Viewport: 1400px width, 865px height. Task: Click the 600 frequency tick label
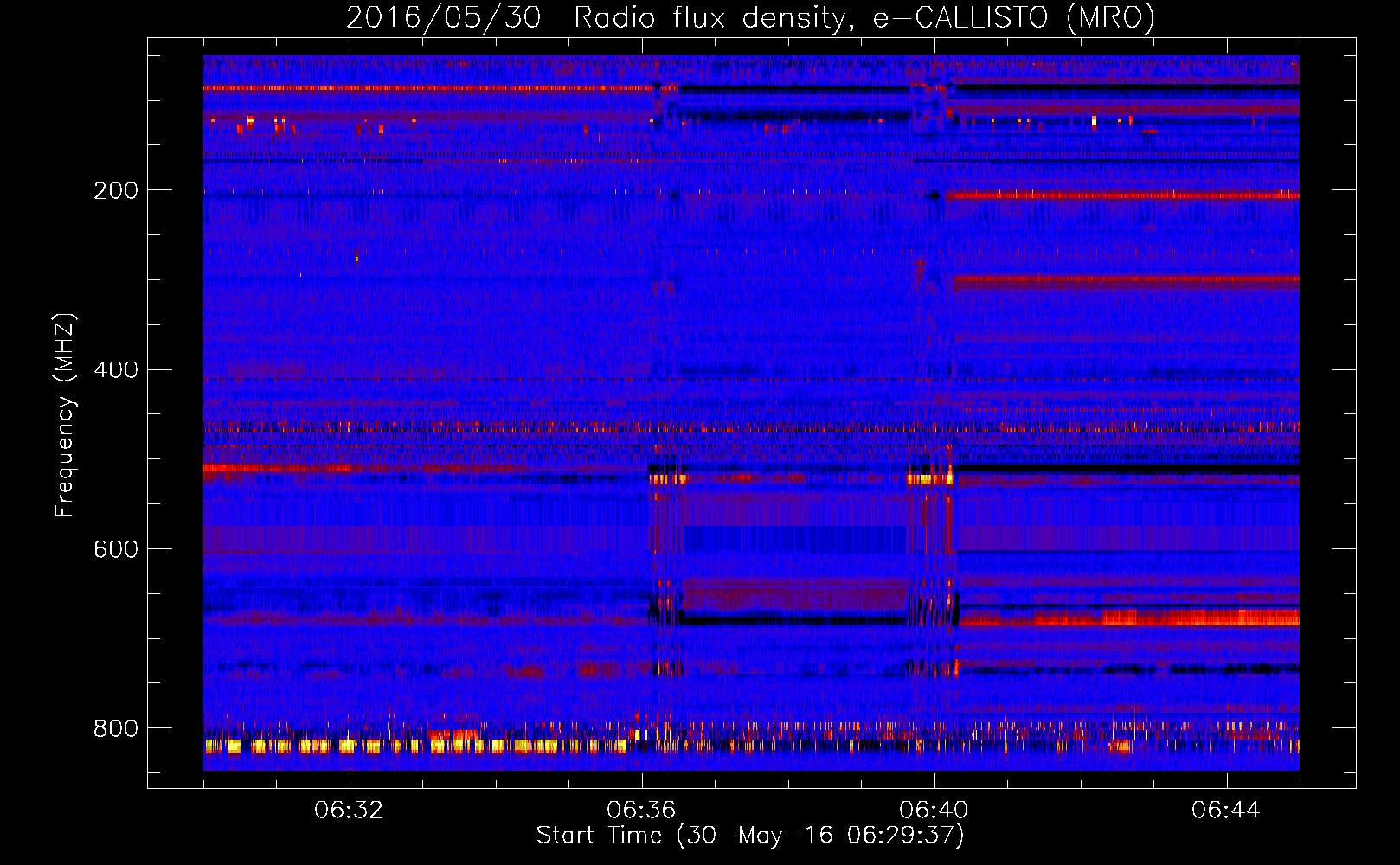(x=116, y=550)
